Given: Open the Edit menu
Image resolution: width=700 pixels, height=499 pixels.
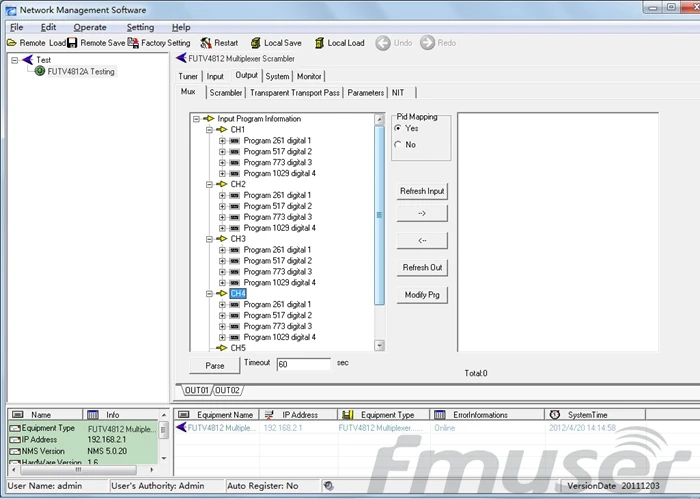Looking at the screenshot, I should tap(48, 27).
